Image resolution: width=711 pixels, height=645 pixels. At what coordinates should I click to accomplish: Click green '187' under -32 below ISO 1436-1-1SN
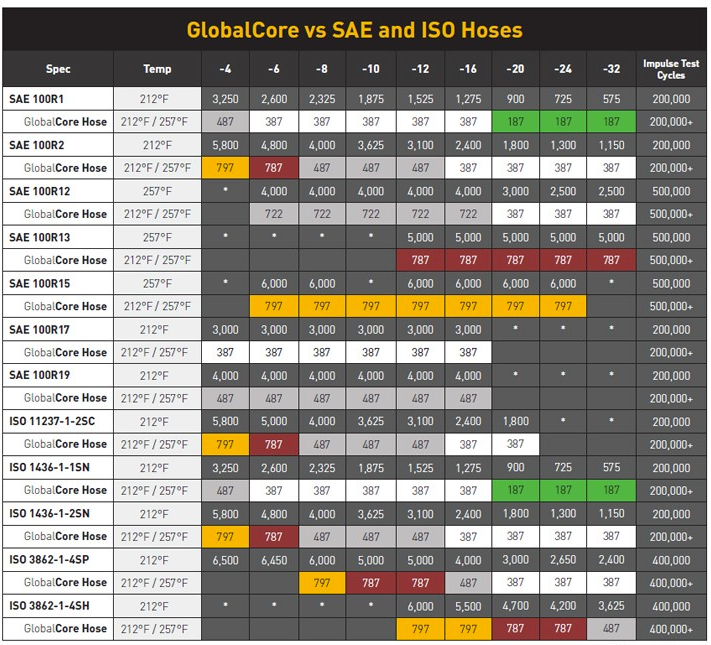point(611,490)
